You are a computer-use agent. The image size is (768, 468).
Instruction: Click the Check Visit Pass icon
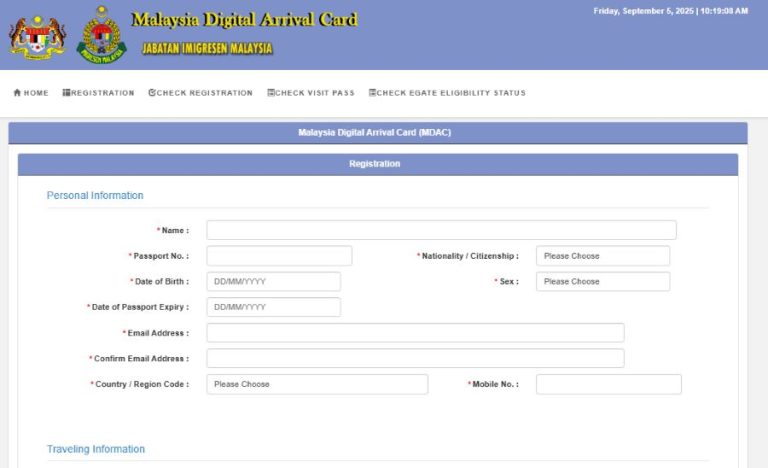click(271, 93)
